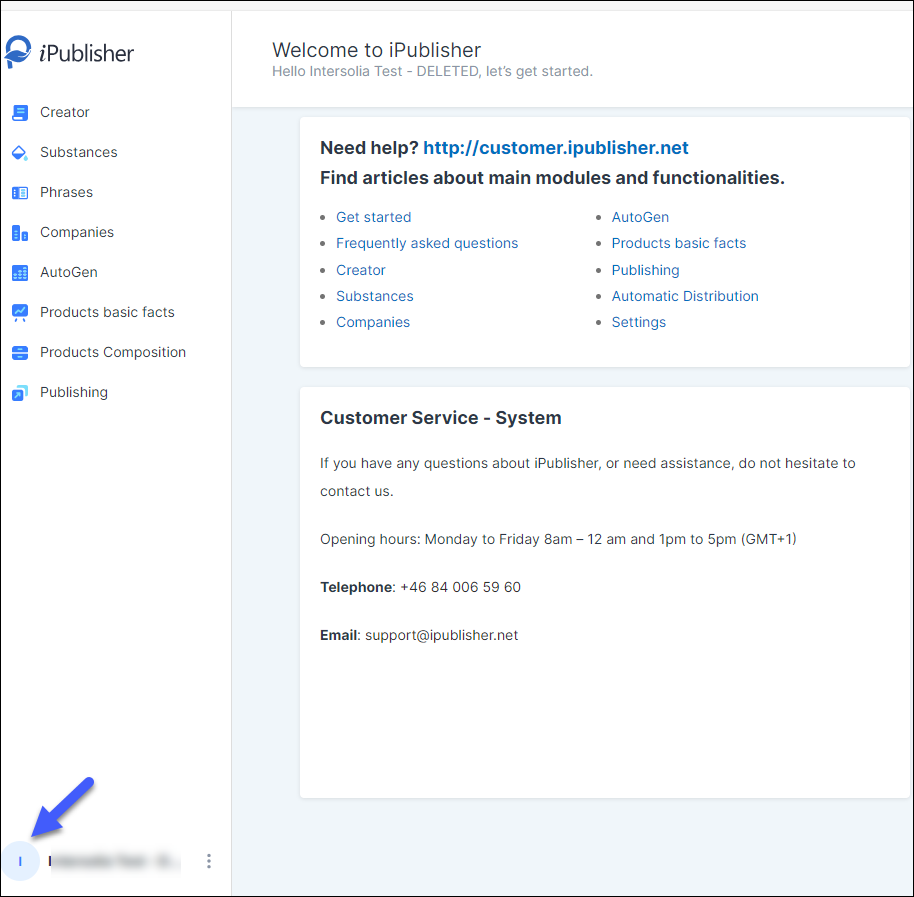Go to Substances in sidebar menu

point(79,152)
